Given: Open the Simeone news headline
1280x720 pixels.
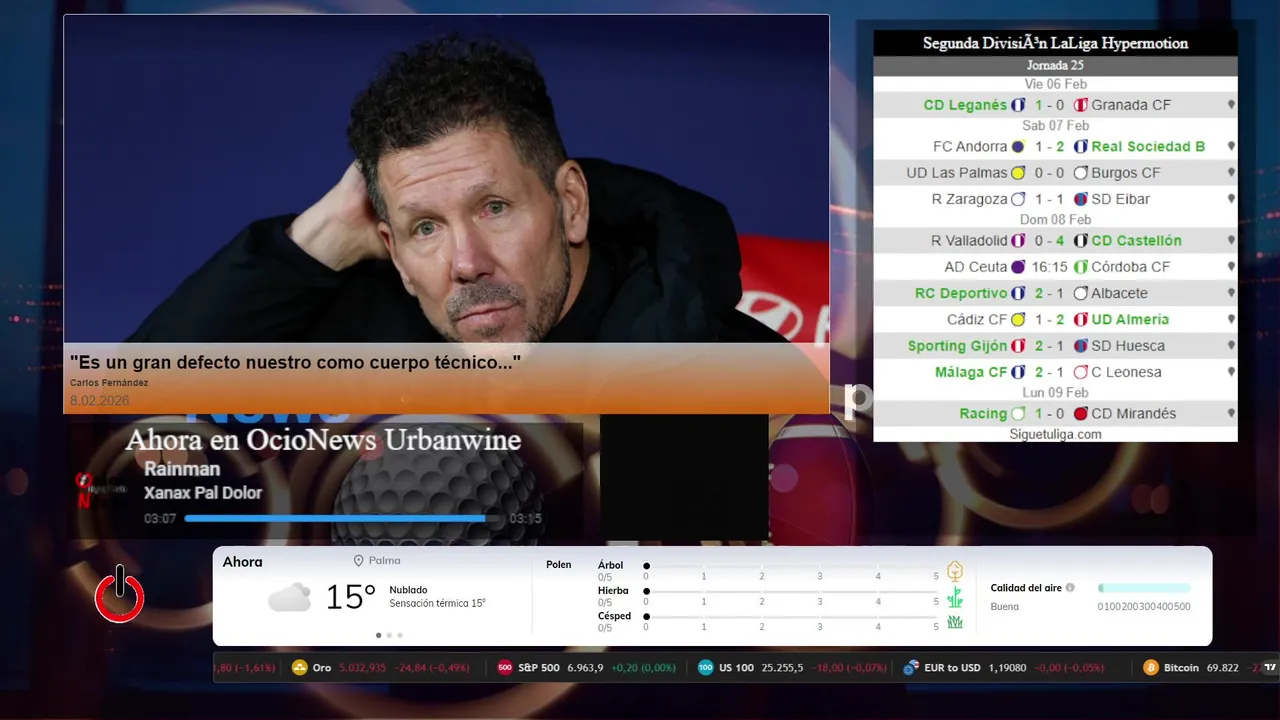Looking at the screenshot, I should 295,362.
